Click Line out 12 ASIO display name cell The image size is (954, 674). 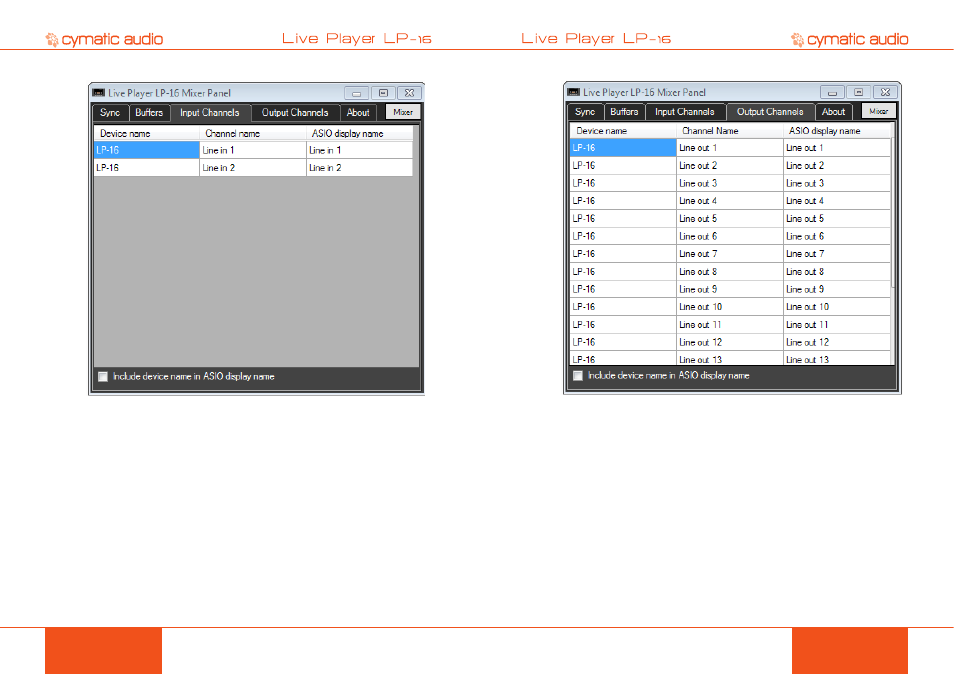[837, 342]
